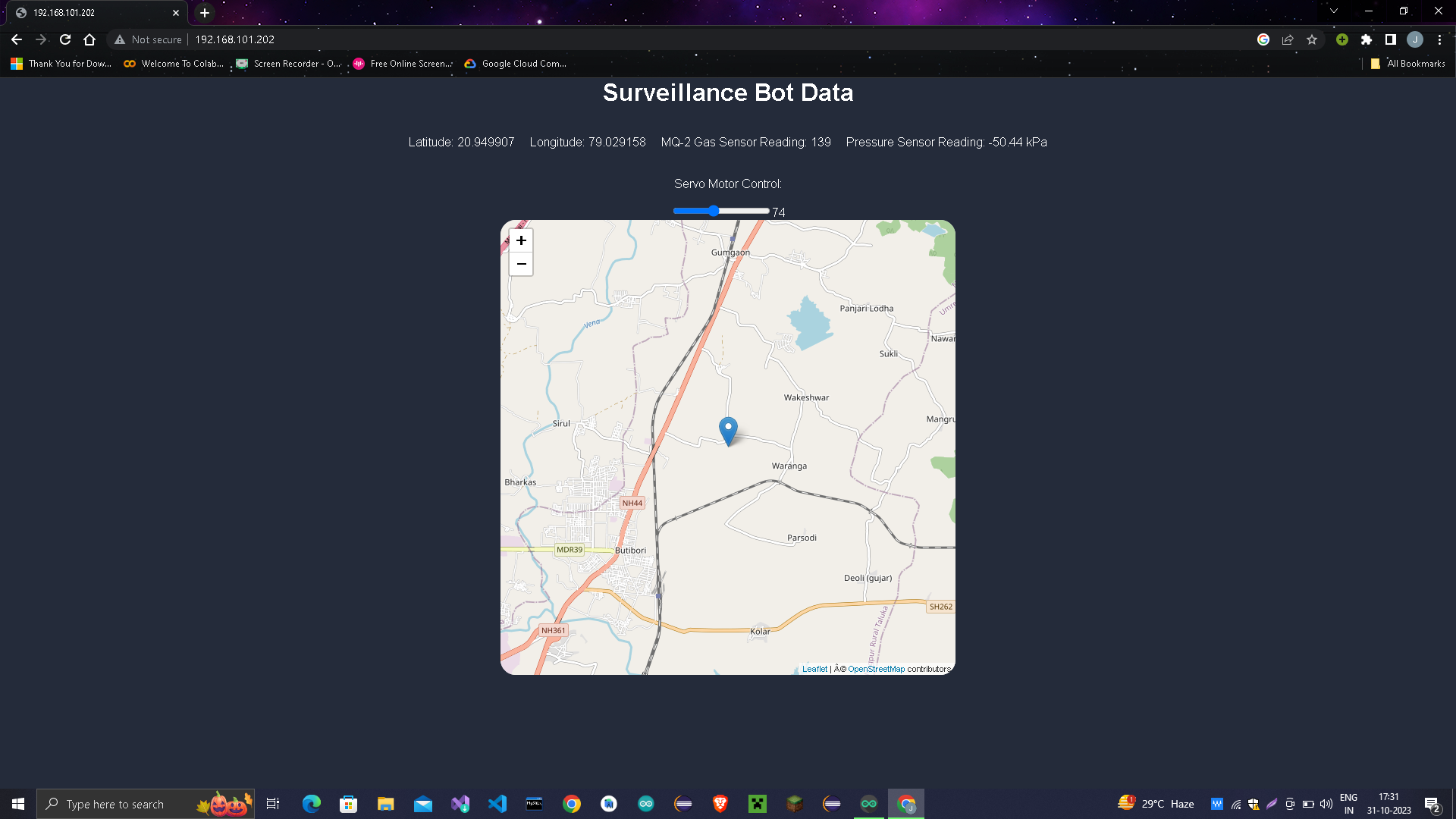The height and width of the screenshot is (819, 1456).
Task: Open the MySQL command line client
Action: pyautogui.click(x=535, y=803)
